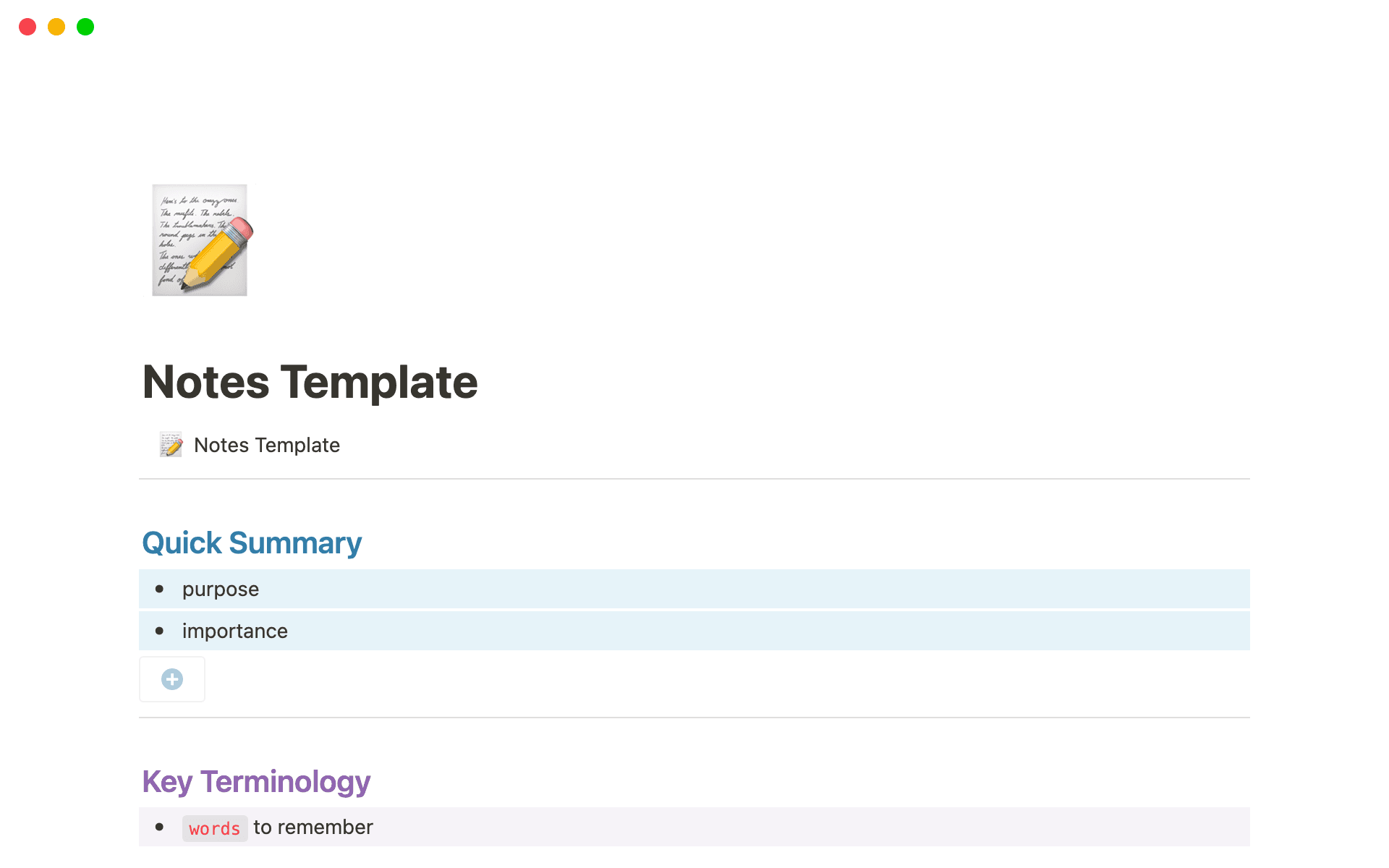This screenshot has width=1389, height=868.
Task: Click the inline code block reading words
Action: [214, 827]
